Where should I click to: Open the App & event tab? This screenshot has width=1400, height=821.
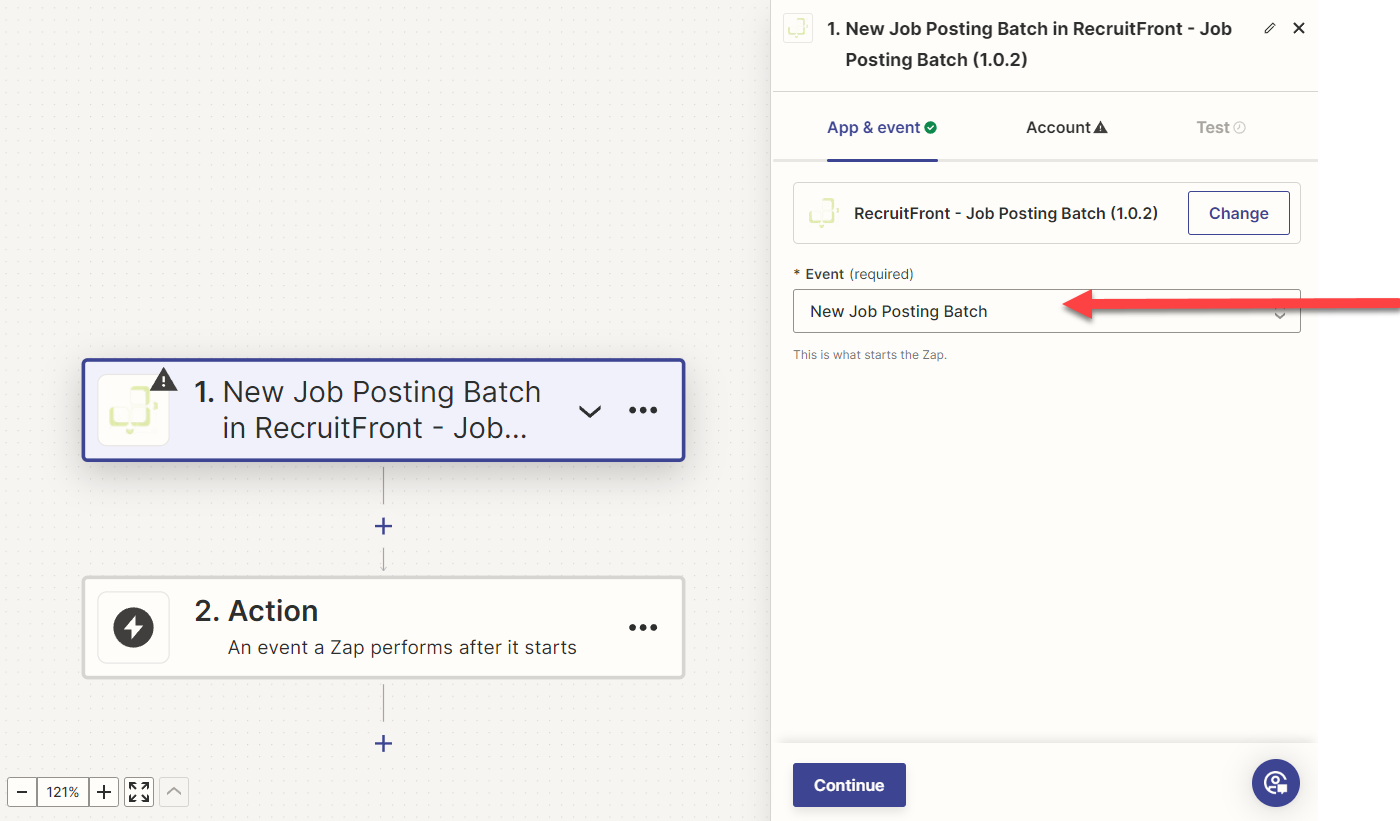coord(882,128)
